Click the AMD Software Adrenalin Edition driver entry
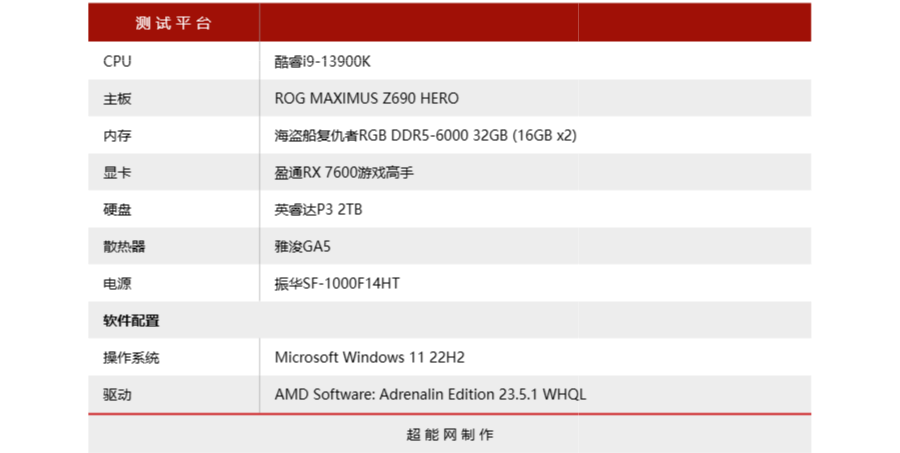 [x=430, y=394]
